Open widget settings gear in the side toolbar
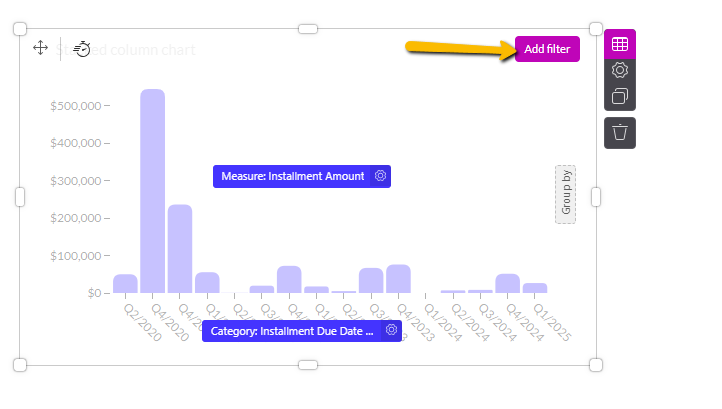The image size is (722, 409). [620, 70]
